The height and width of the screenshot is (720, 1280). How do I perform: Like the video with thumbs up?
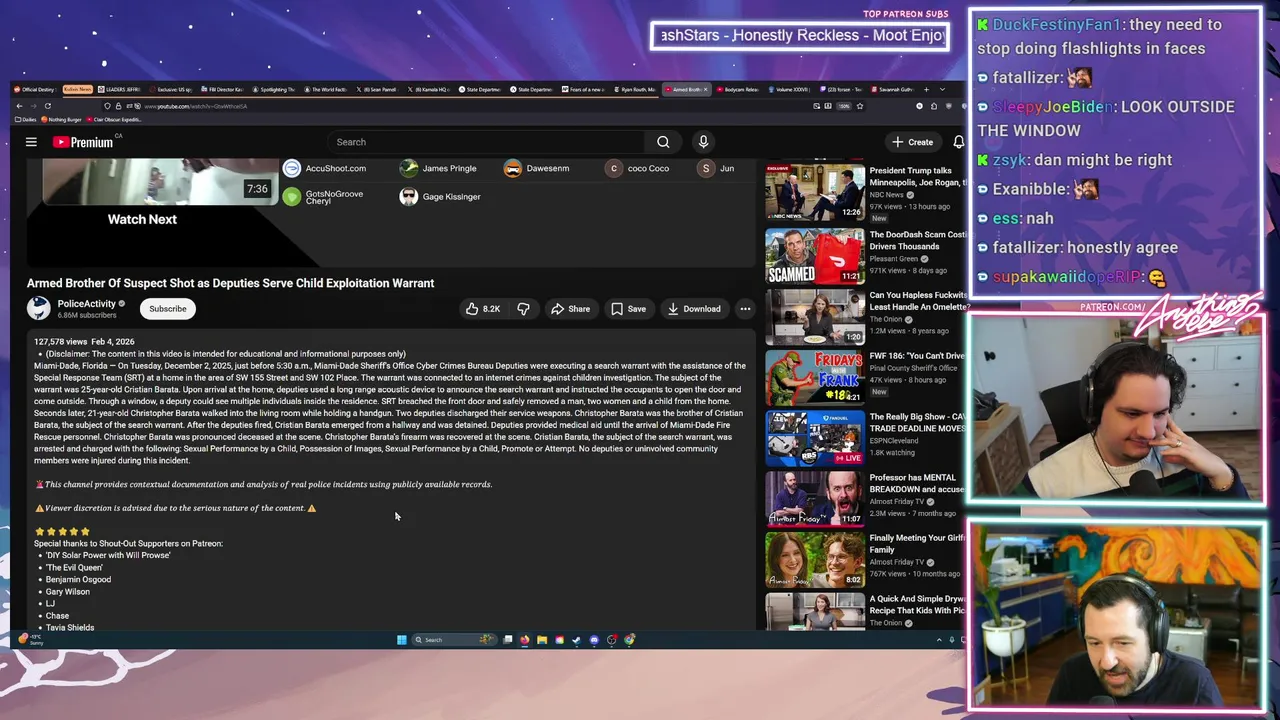tap(482, 309)
